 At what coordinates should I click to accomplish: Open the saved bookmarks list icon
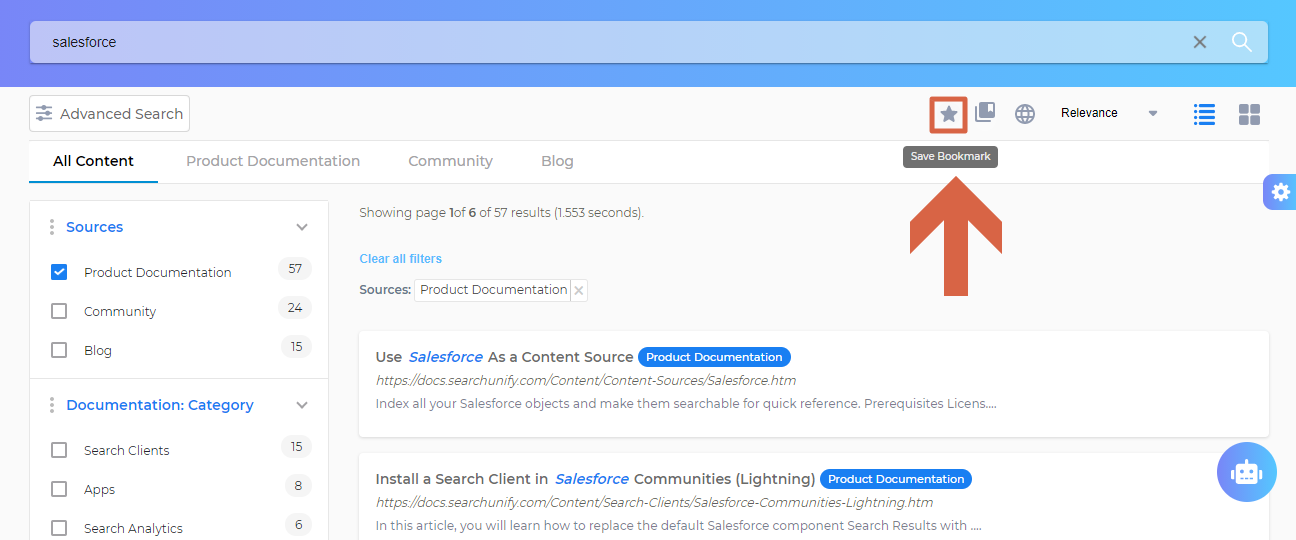tap(985, 113)
